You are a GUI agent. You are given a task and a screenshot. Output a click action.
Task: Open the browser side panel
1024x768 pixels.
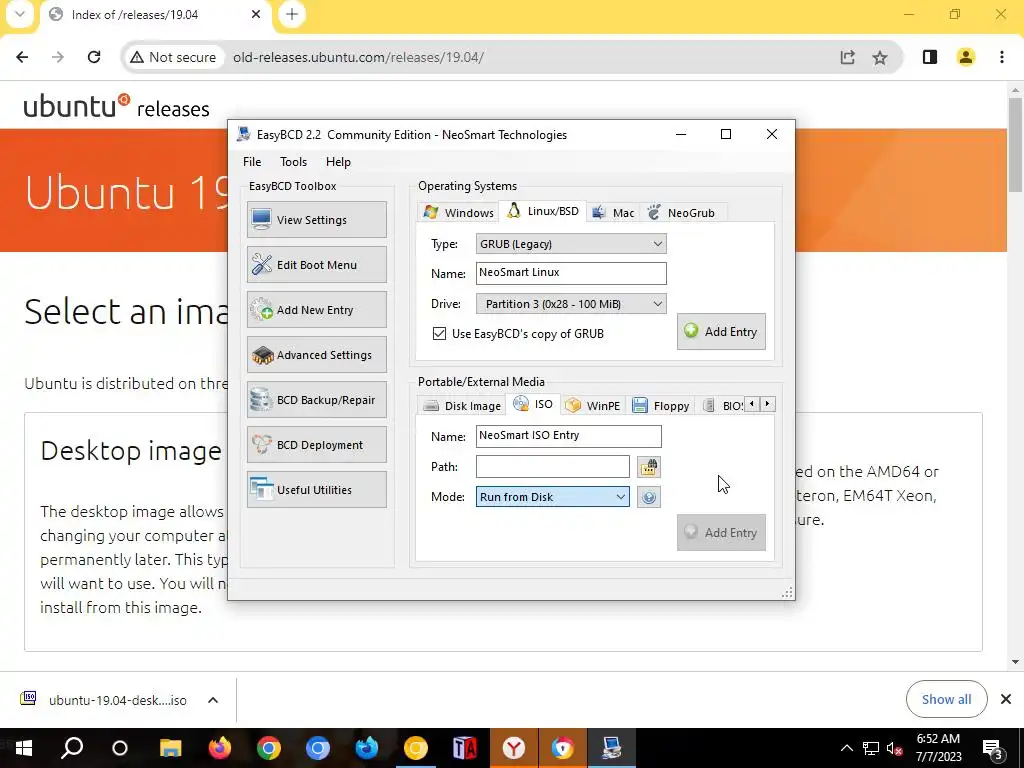tap(930, 57)
